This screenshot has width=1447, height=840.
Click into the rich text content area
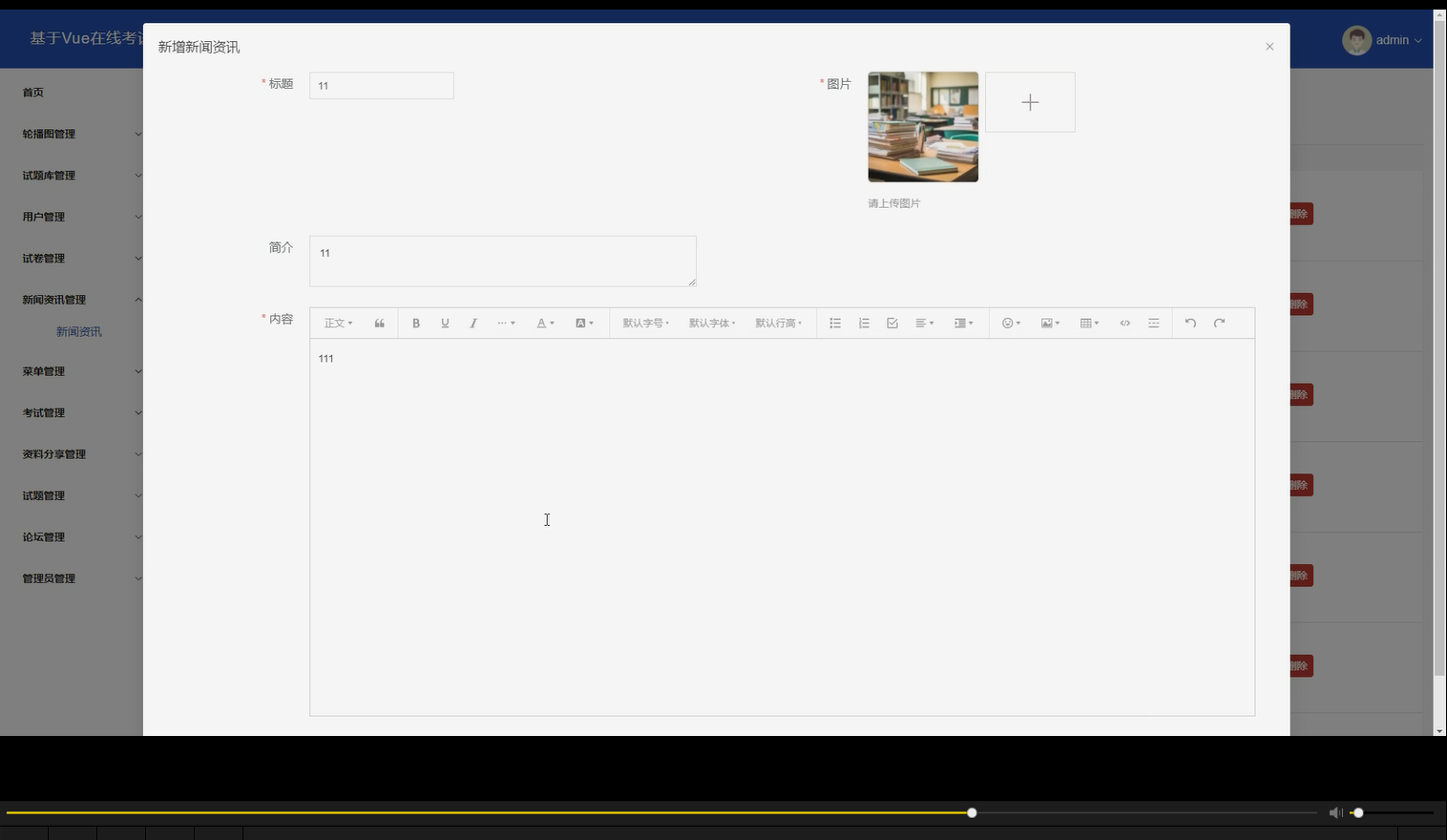tap(782, 527)
